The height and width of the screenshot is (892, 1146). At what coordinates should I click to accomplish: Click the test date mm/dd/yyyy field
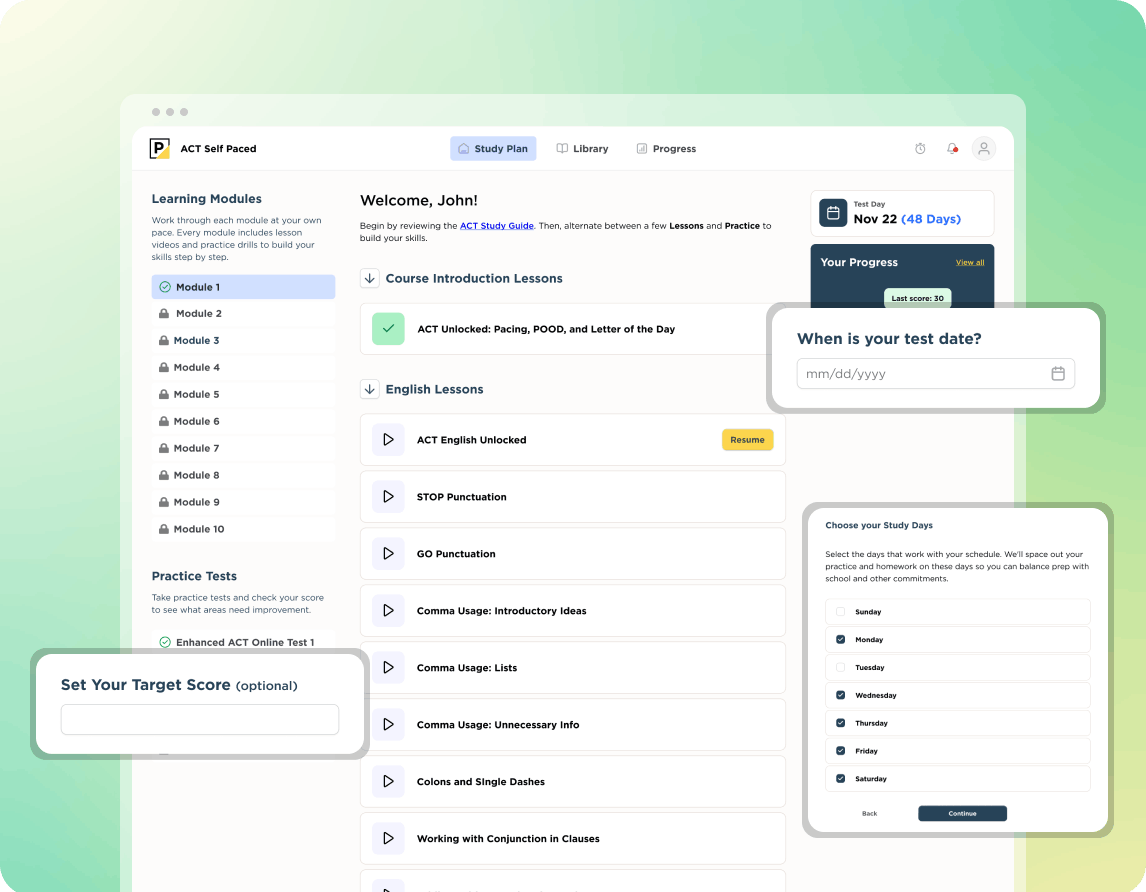point(936,374)
